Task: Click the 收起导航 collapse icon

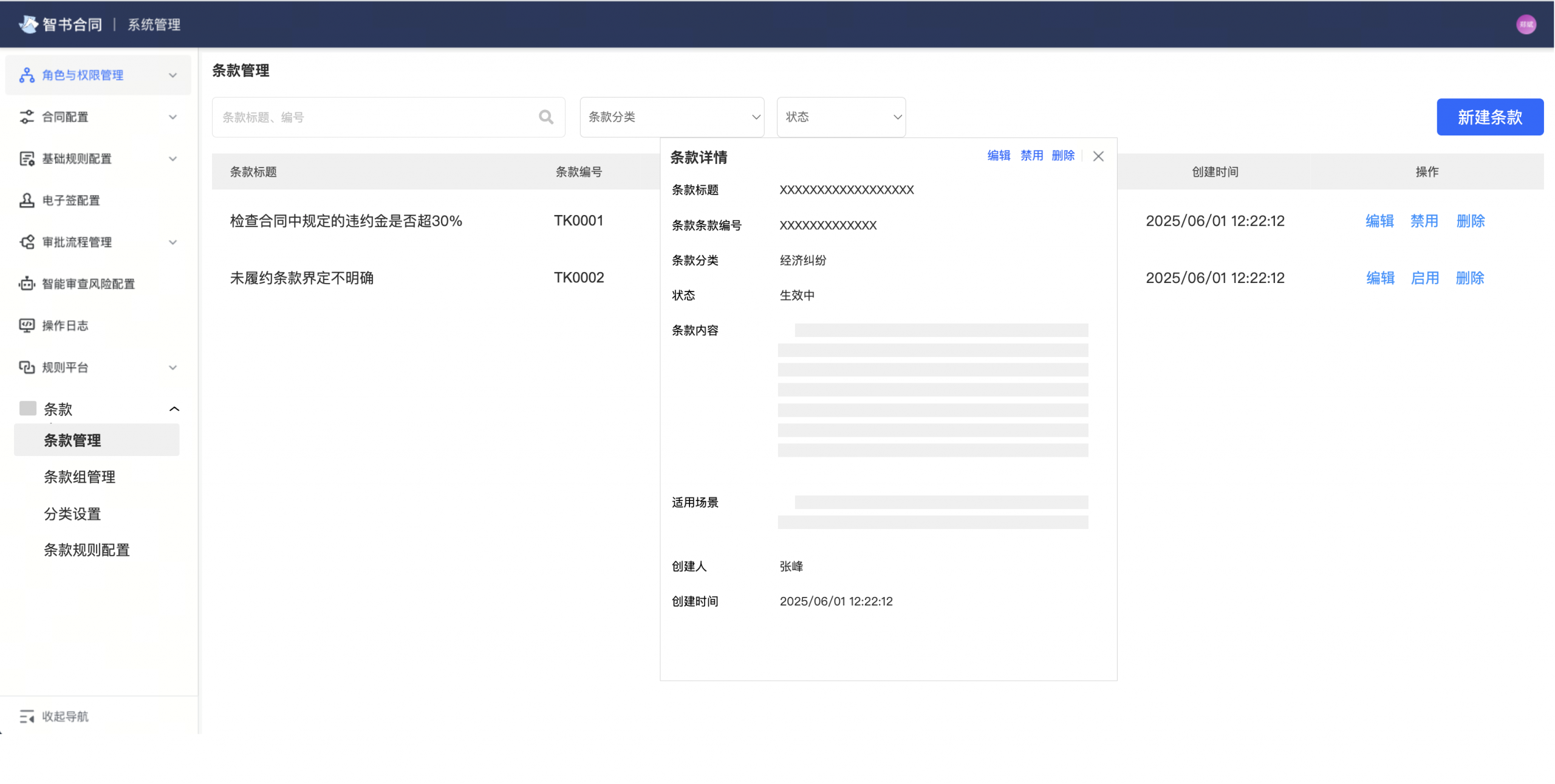Action: coord(27,716)
